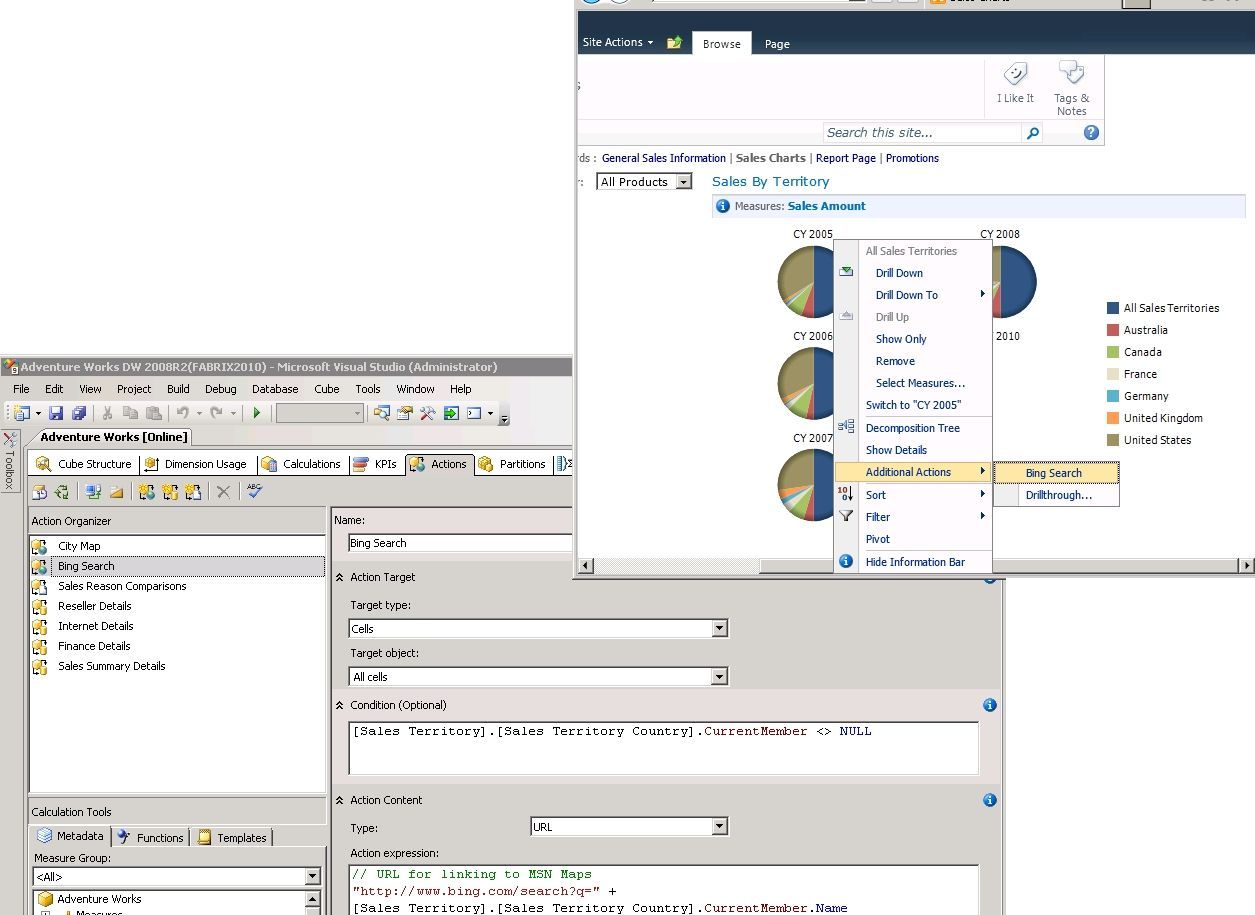Open the Action Content Type dropdown showing URL
Viewport: 1255px width, 915px height.
(719, 826)
